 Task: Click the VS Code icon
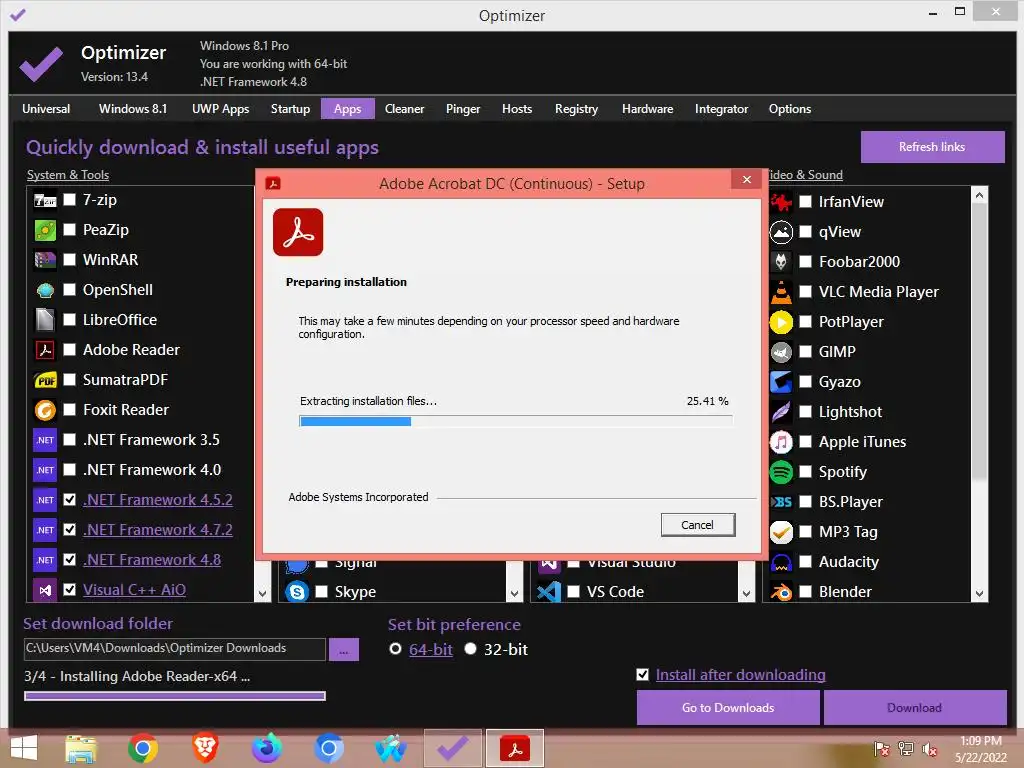pos(549,592)
